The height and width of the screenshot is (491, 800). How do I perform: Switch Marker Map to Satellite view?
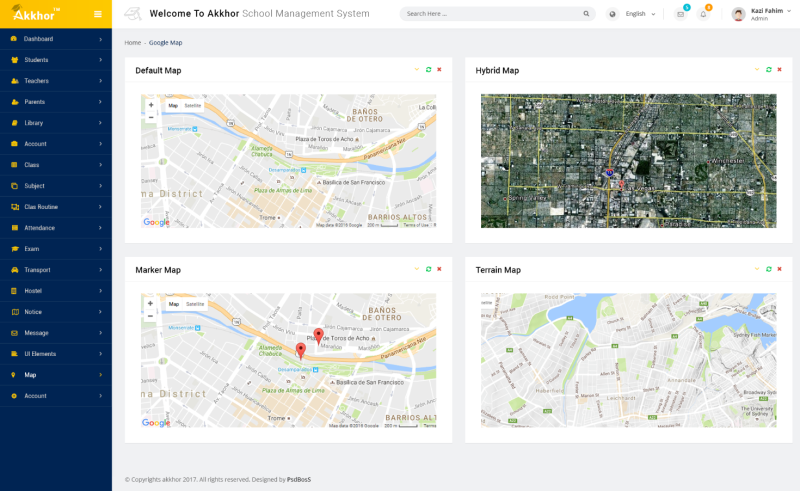click(194, 304)
